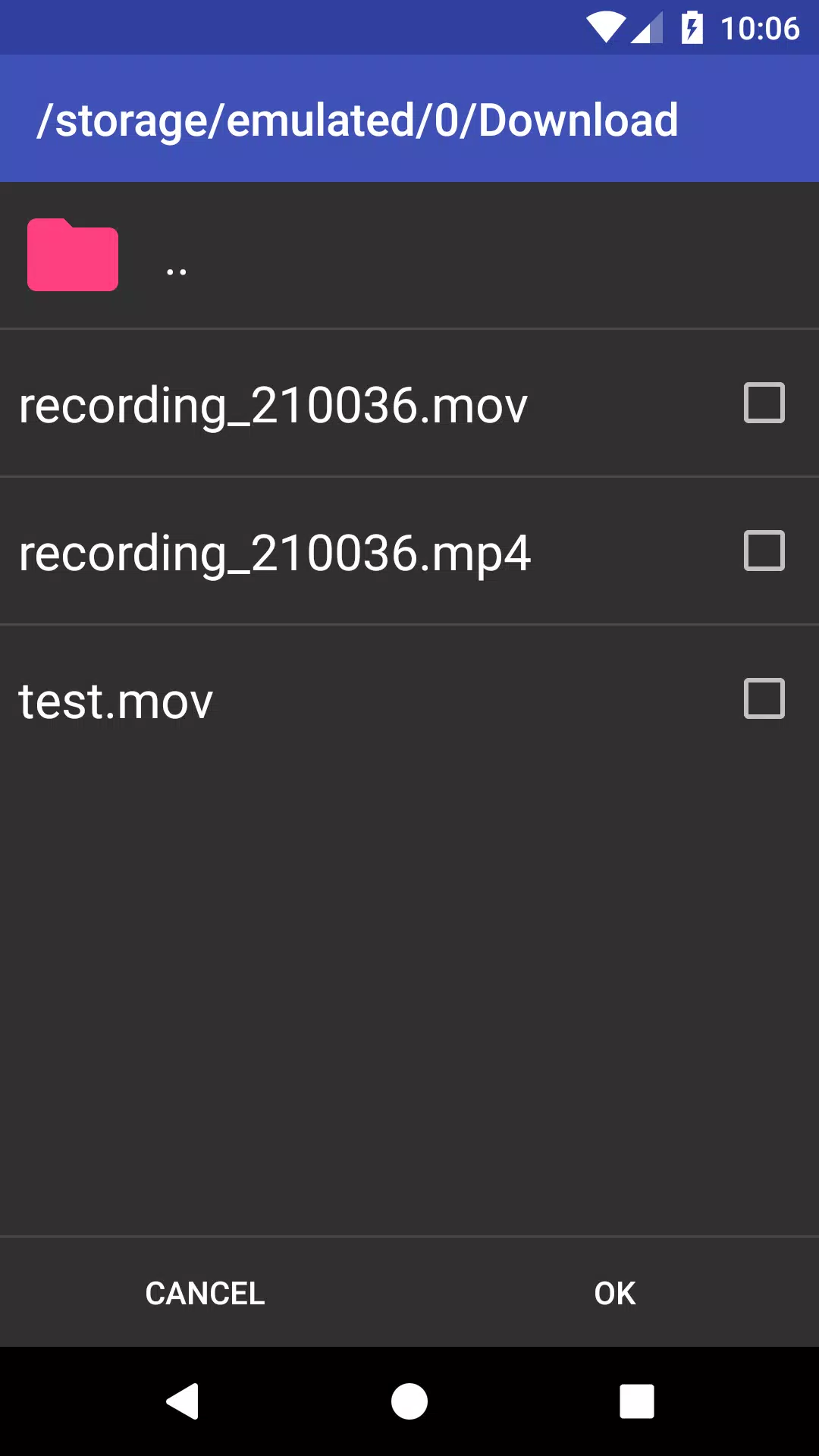Tap the /storage/emulated/0/Download path title
Image resolution: width=819 pixels, height=1456 pixels.
pyautogui.click(x=357, y=121)
